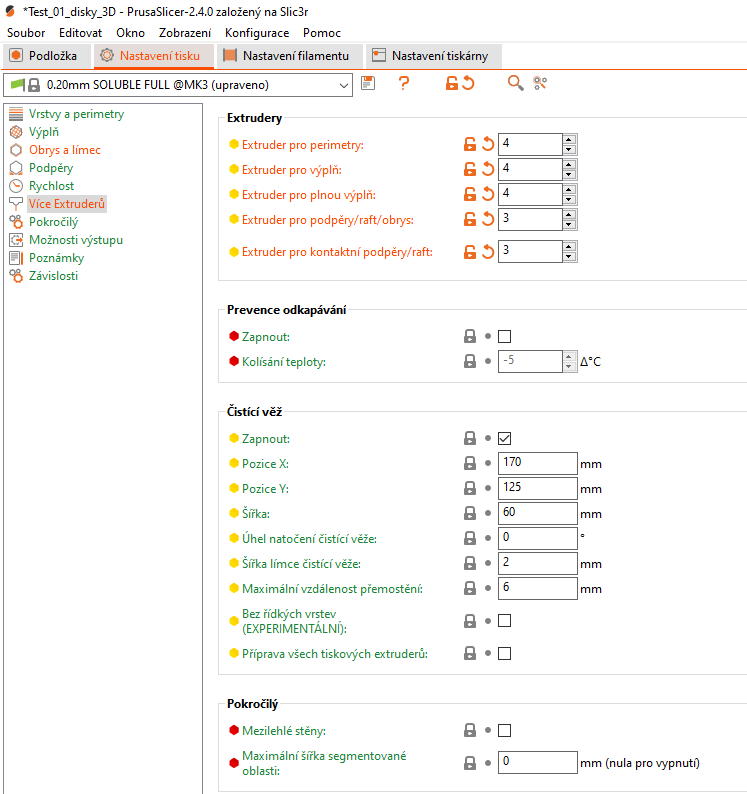The height and width of the screenshot is (794, 747).
Task: Click Úhel natočení čistící věže field
Action: (x=537, y=538)
